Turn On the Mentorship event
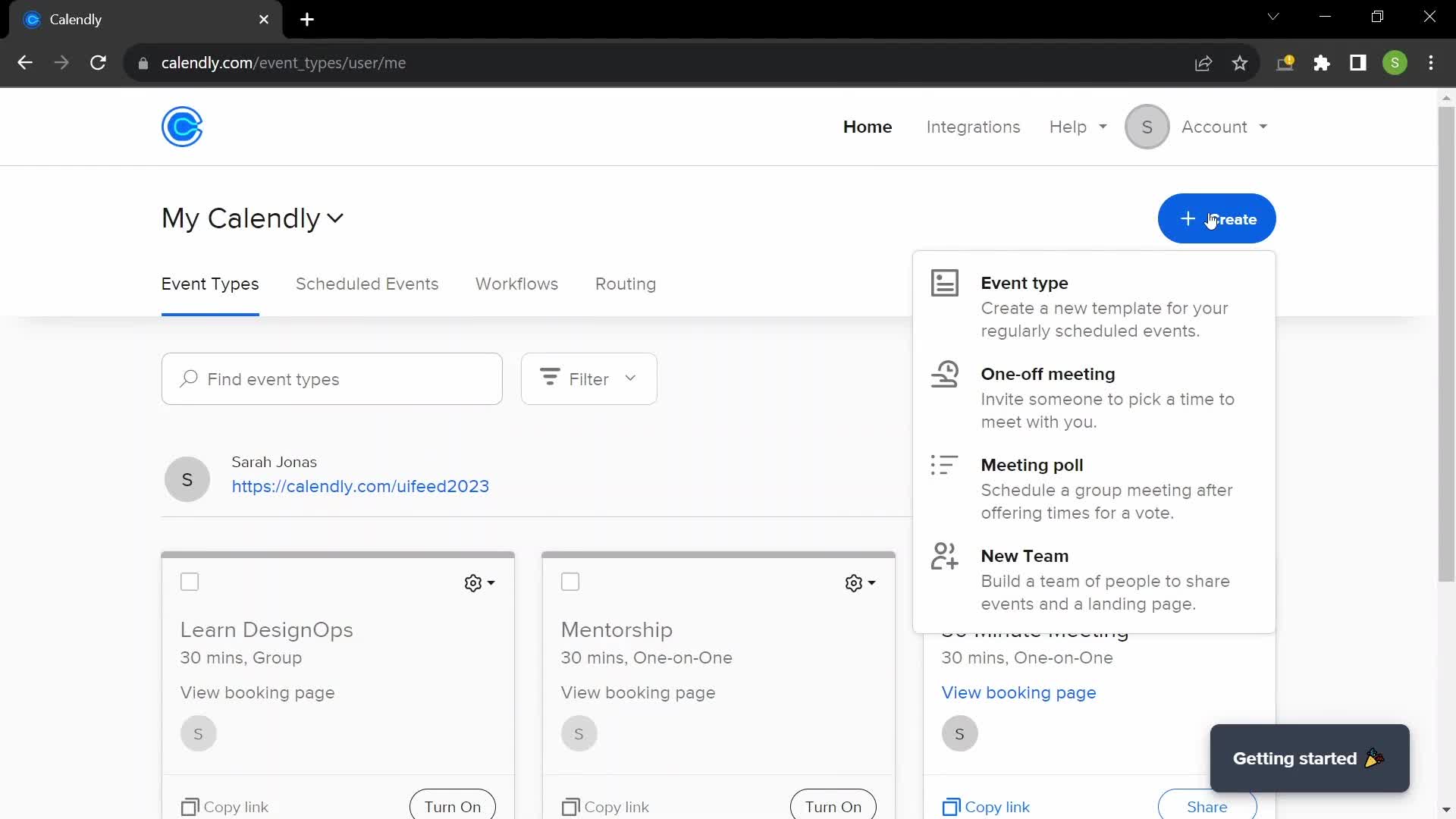The image size is (1456, 819). click(833, 806)
